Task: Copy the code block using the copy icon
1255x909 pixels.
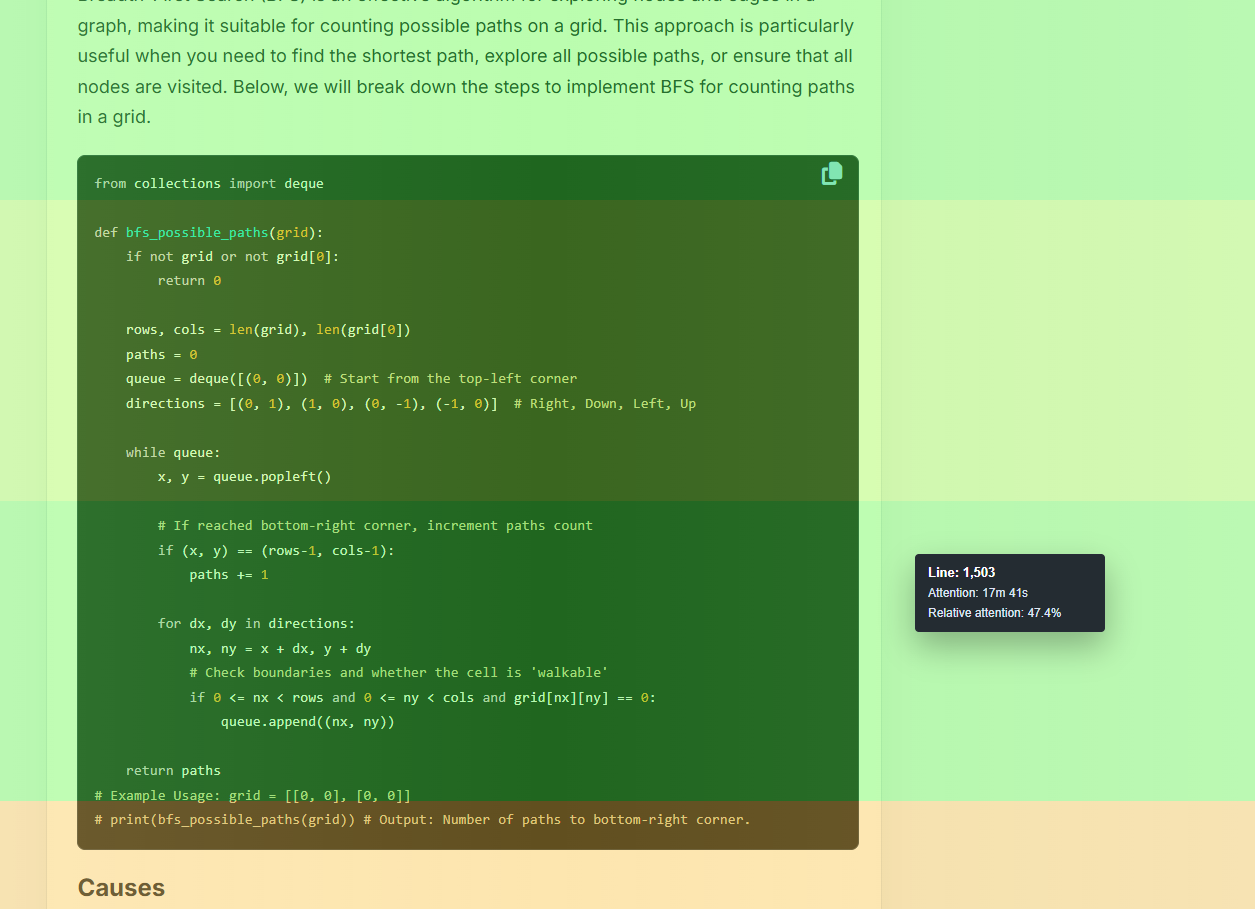Action: [x=832, y=174]
